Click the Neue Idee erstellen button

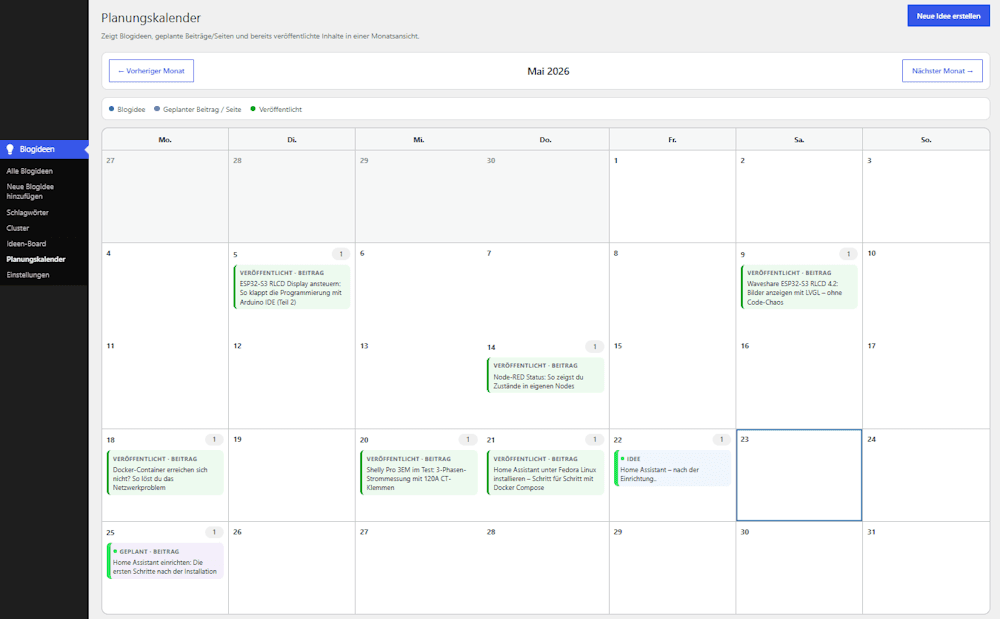tap(948, 16)
